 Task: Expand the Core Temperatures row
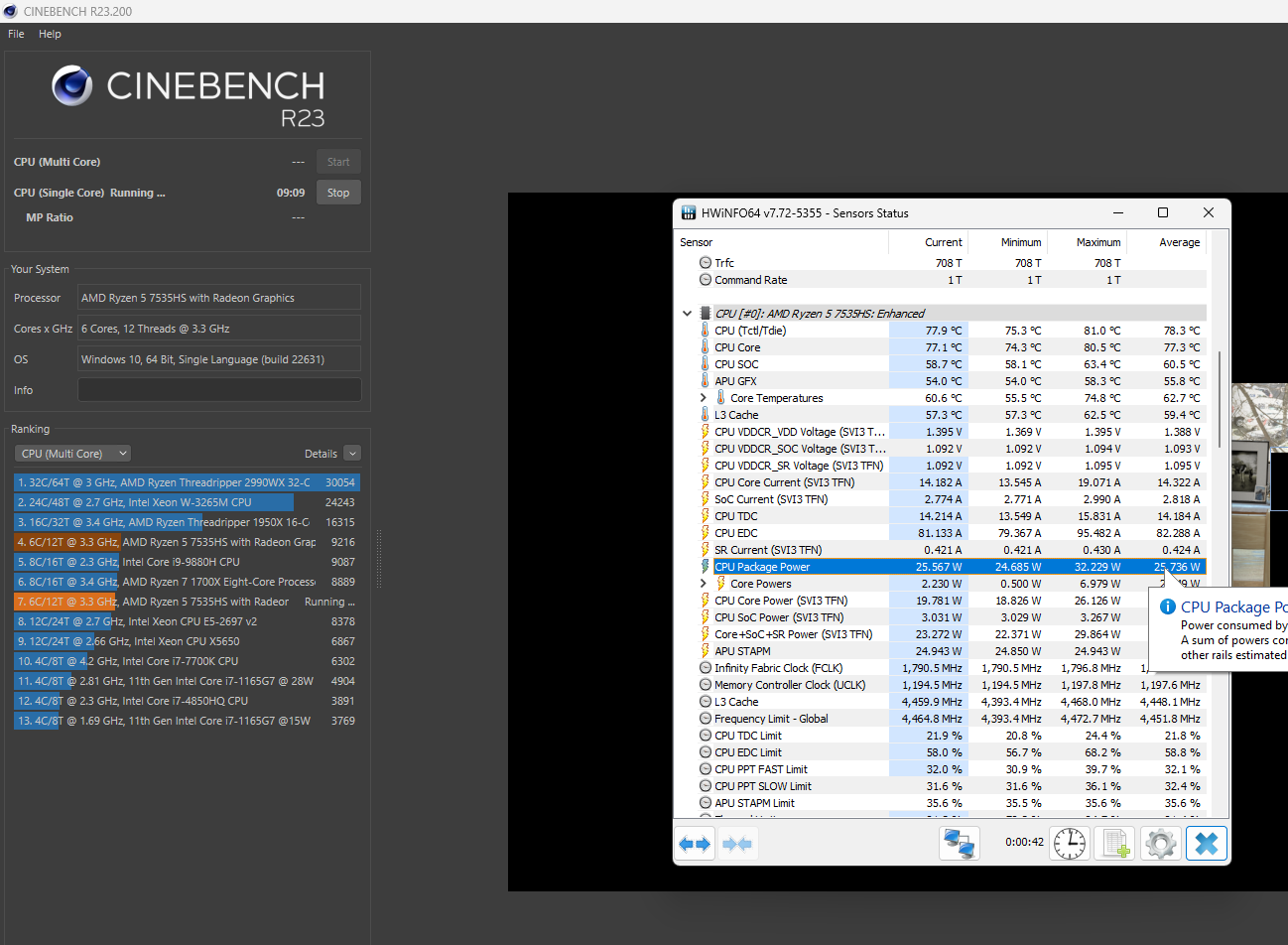click(x=704, y=398)
